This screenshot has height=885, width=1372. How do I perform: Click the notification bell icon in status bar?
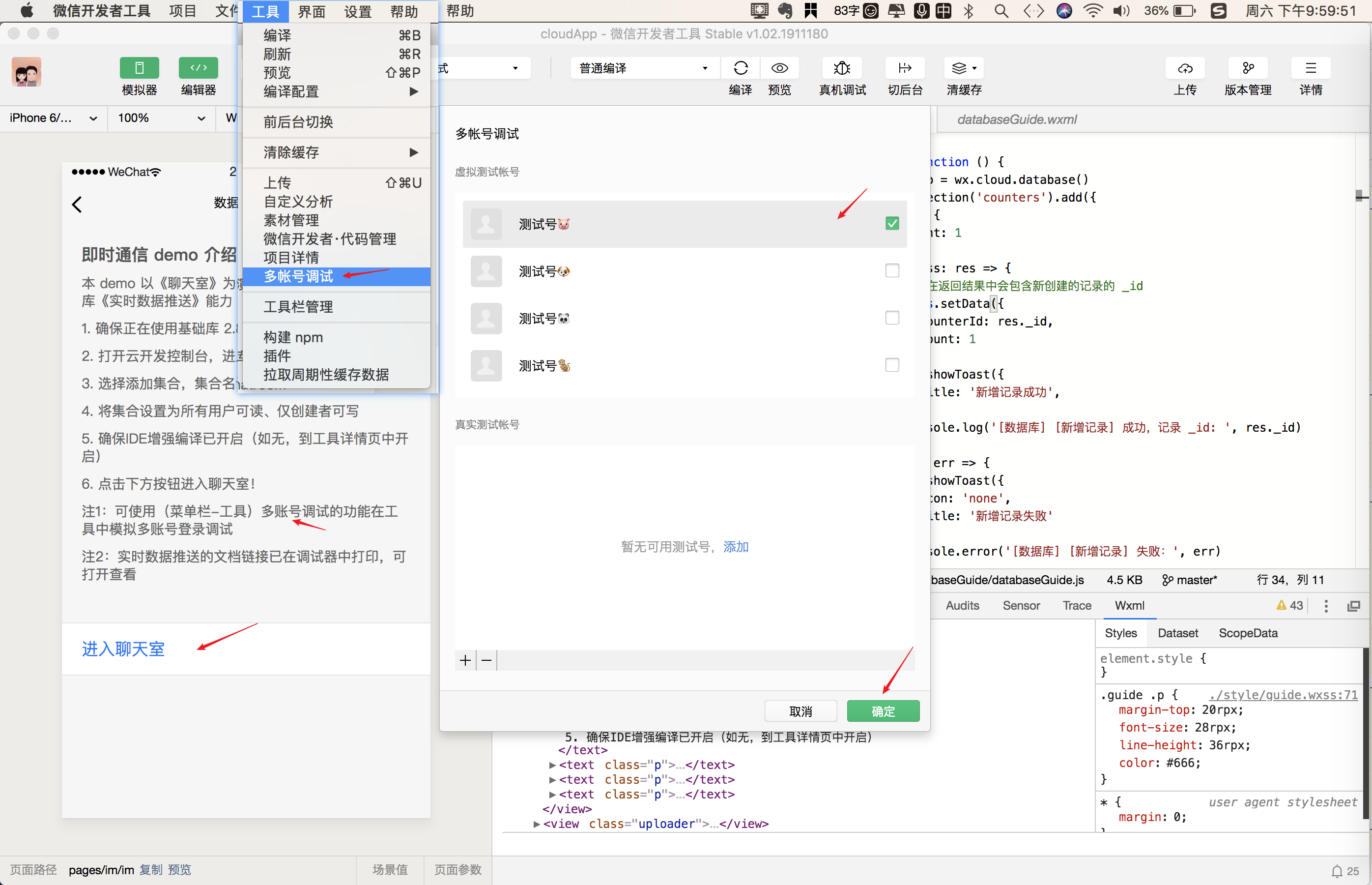coord(1337,871)
